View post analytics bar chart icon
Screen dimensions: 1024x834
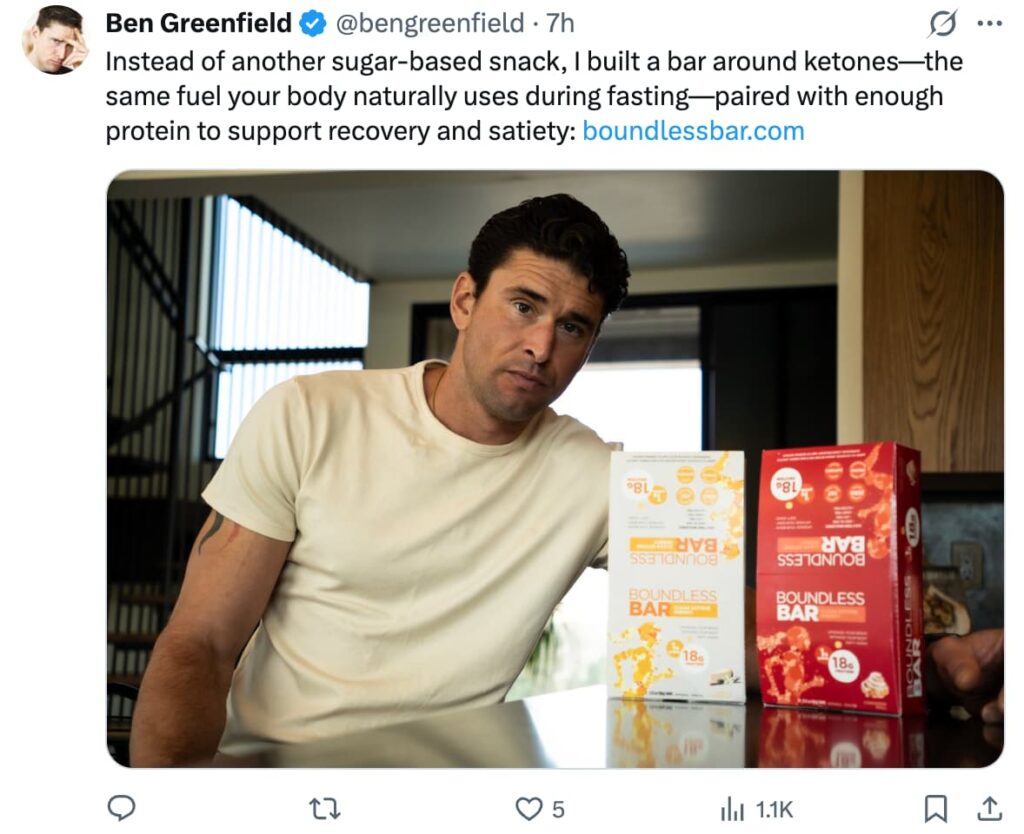(732, 810)
